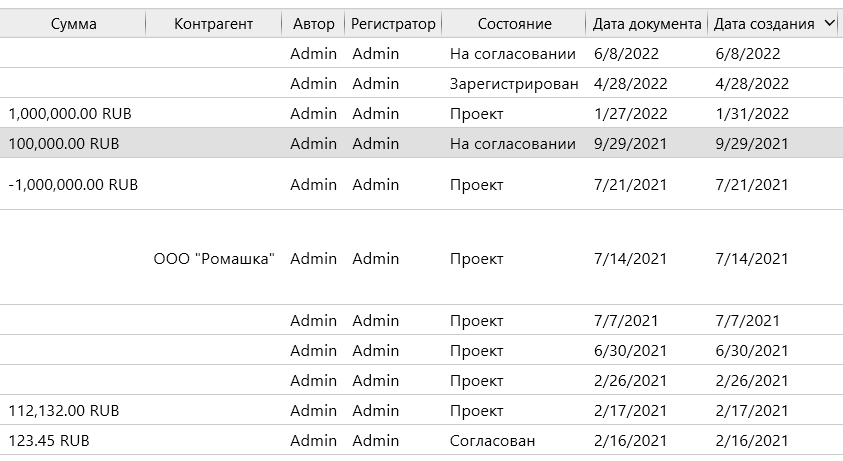This screenshot has height=461, width=843.
Task: Sort by Сумма column header
Action: [x=72, y=23]
